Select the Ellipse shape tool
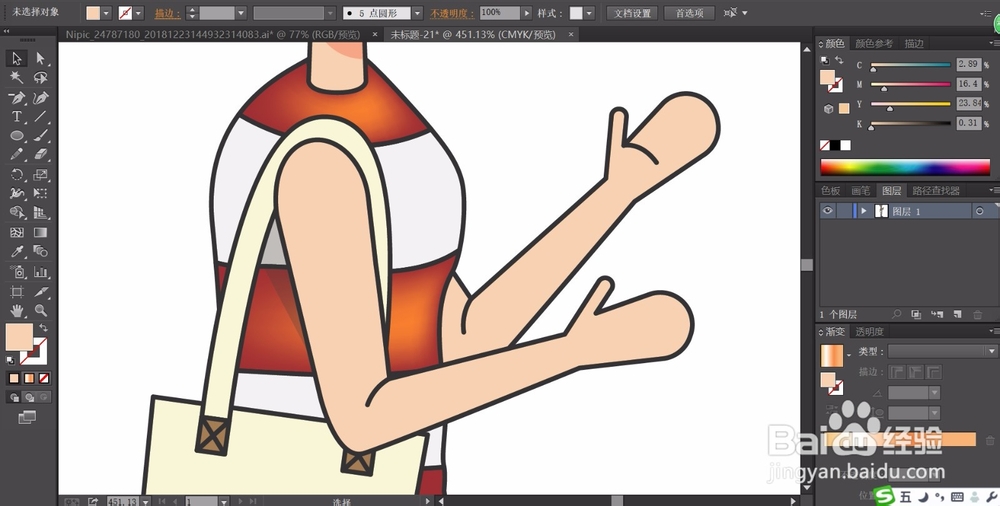Viewport: 1000px width, 506px height. 17,135
